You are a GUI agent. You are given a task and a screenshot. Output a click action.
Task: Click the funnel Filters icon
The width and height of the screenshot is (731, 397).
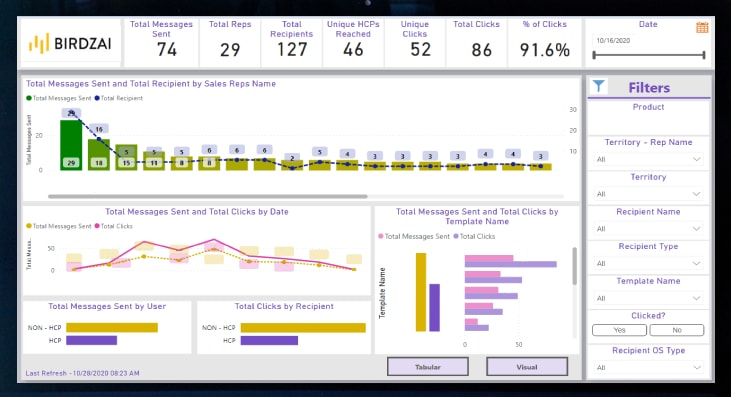[x=599, y=86]
